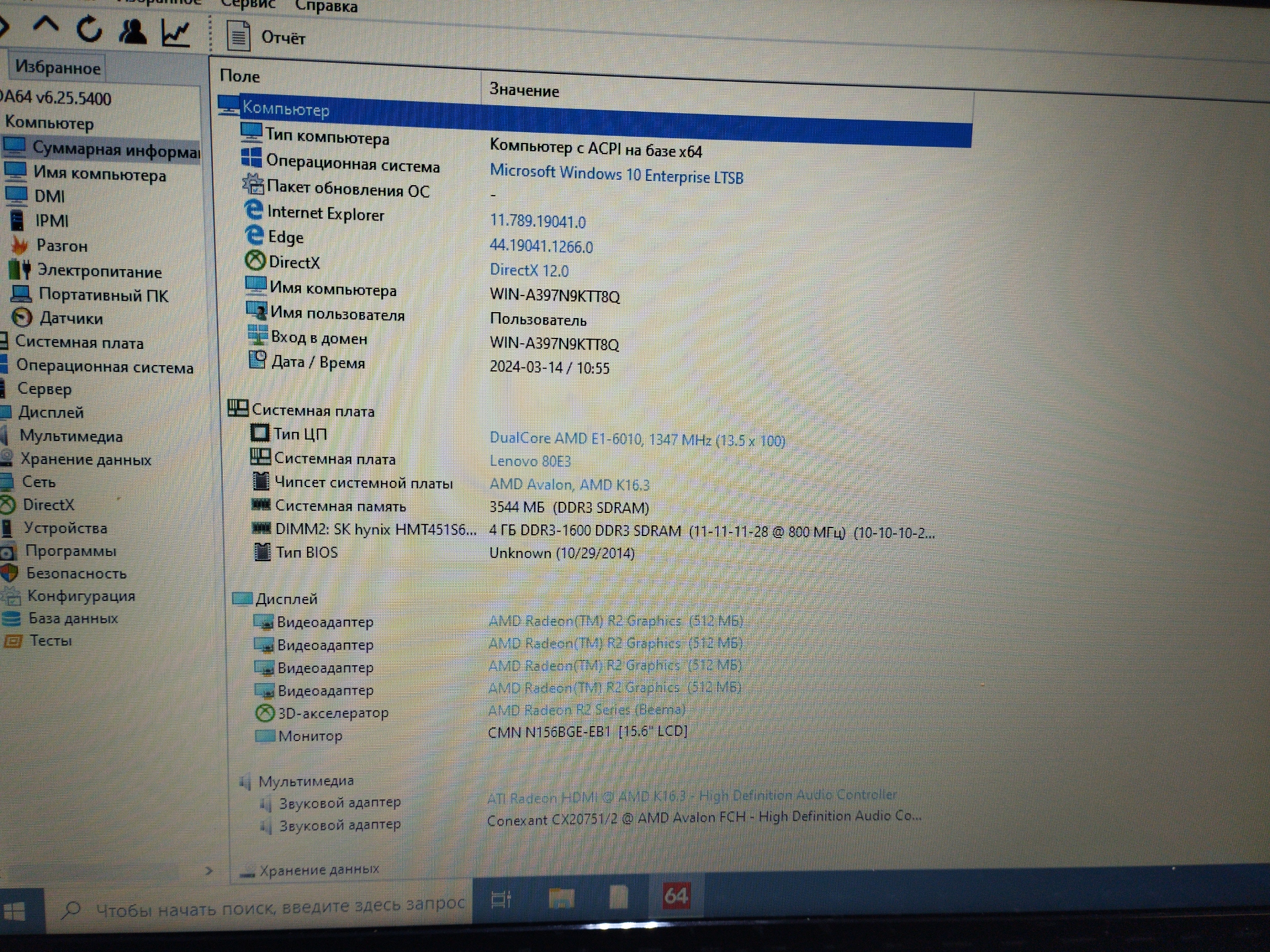Select Разгон in the sidebar tree

(50, 245)
